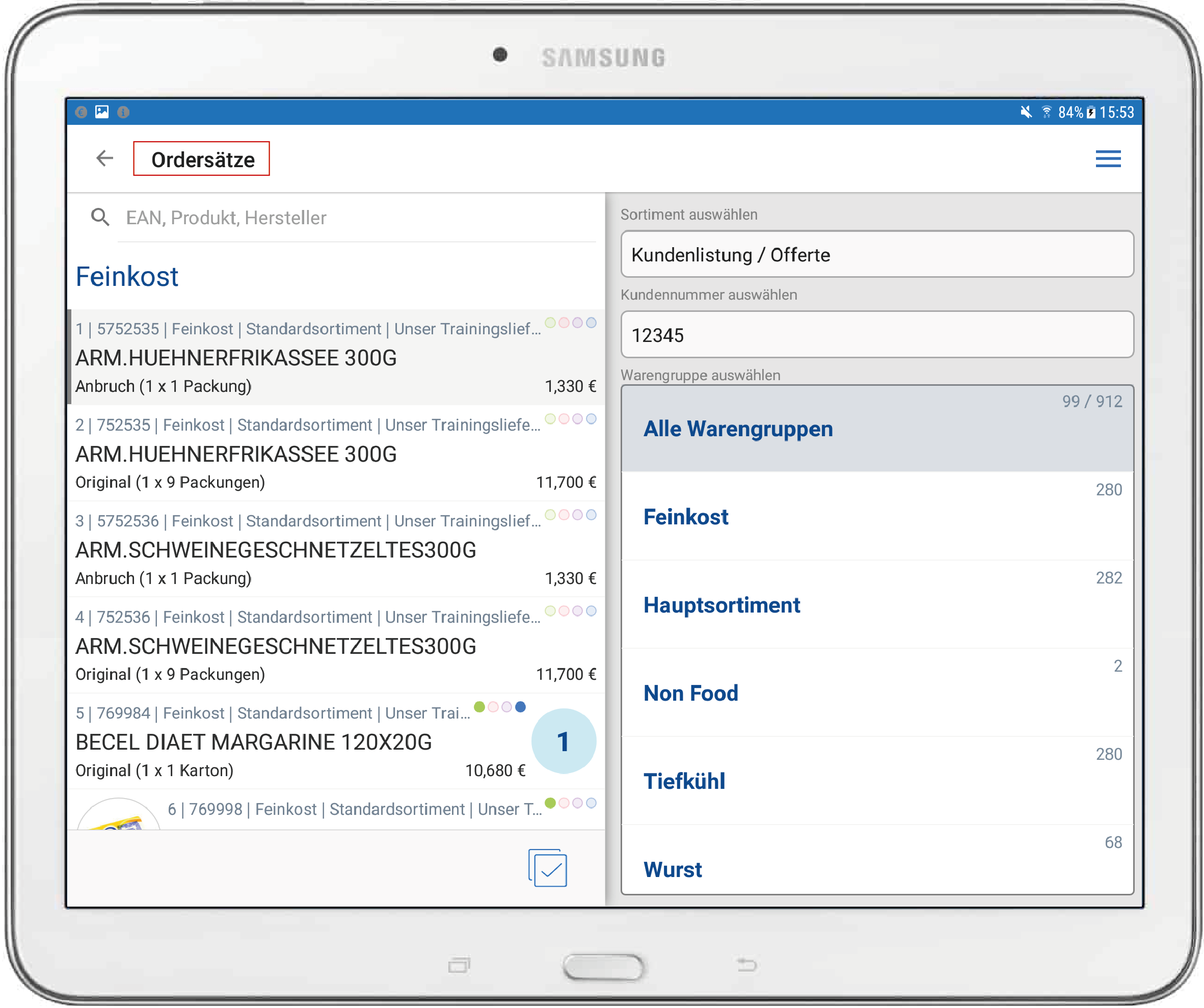Click the Ordersätze title
The height and width of the screenshot is (1008, 1204).
coord(202,160)
